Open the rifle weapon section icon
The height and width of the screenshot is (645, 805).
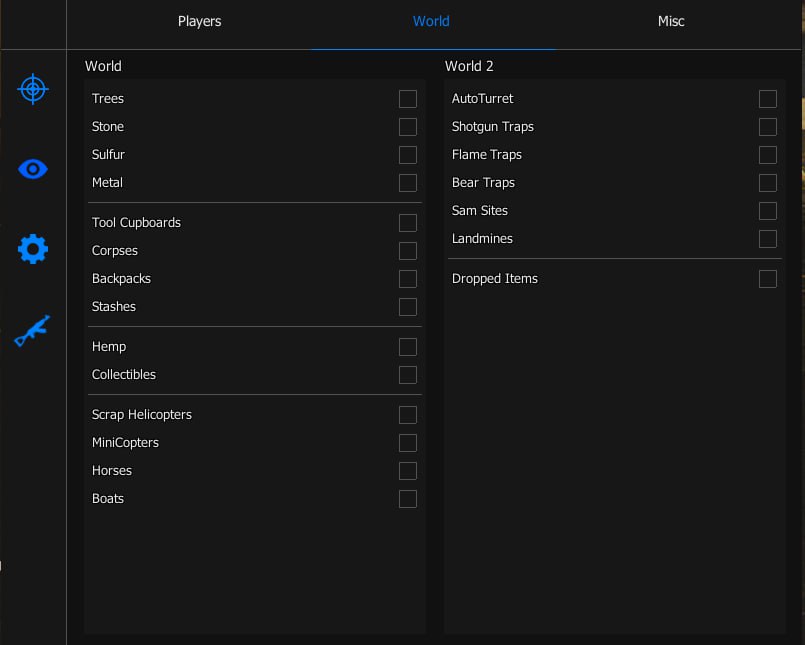(32, 331)
